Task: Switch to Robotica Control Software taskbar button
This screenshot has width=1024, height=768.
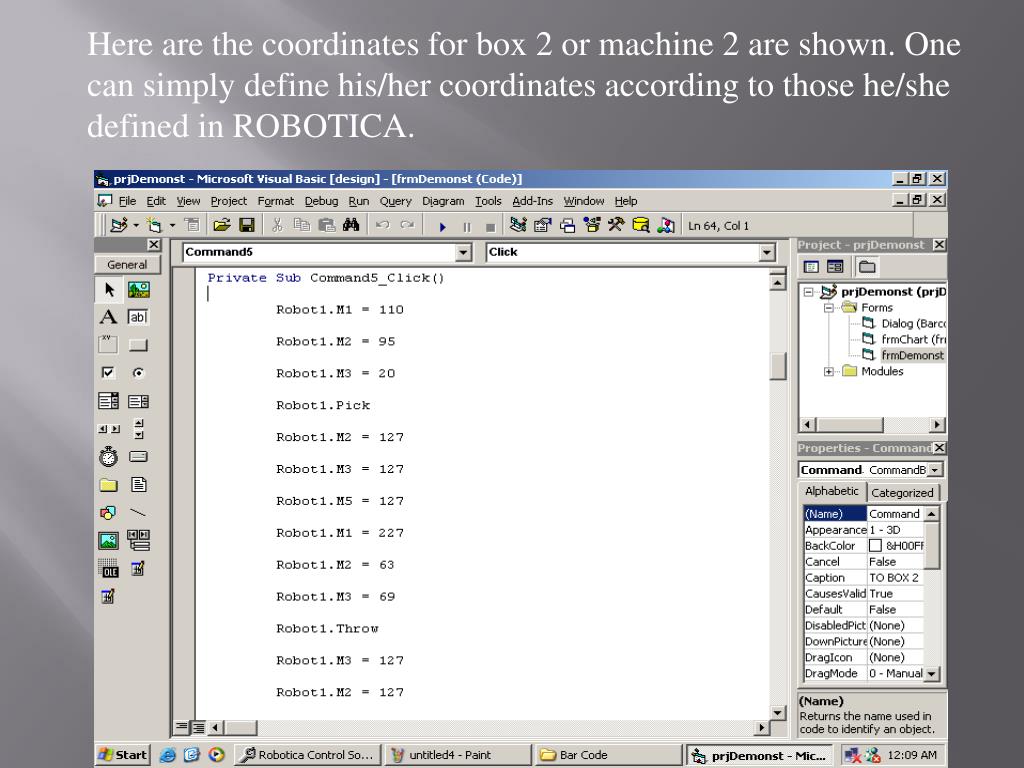Action: pyautogui.click(x=307, y=755)
